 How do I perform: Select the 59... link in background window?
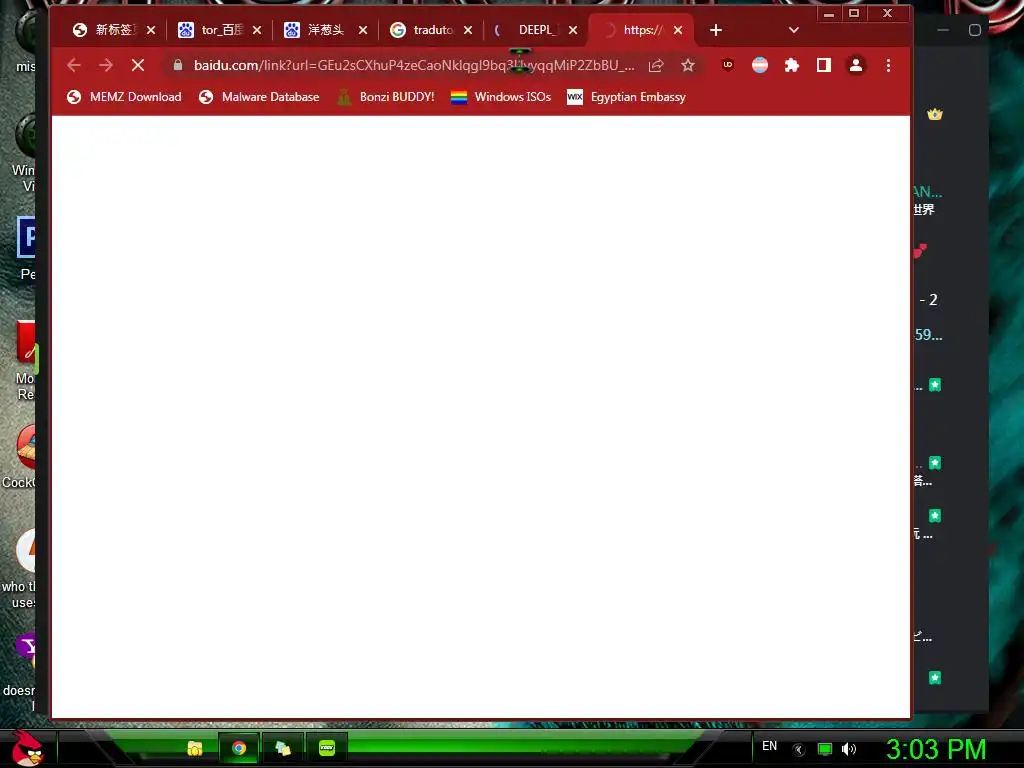pos(928,335)
